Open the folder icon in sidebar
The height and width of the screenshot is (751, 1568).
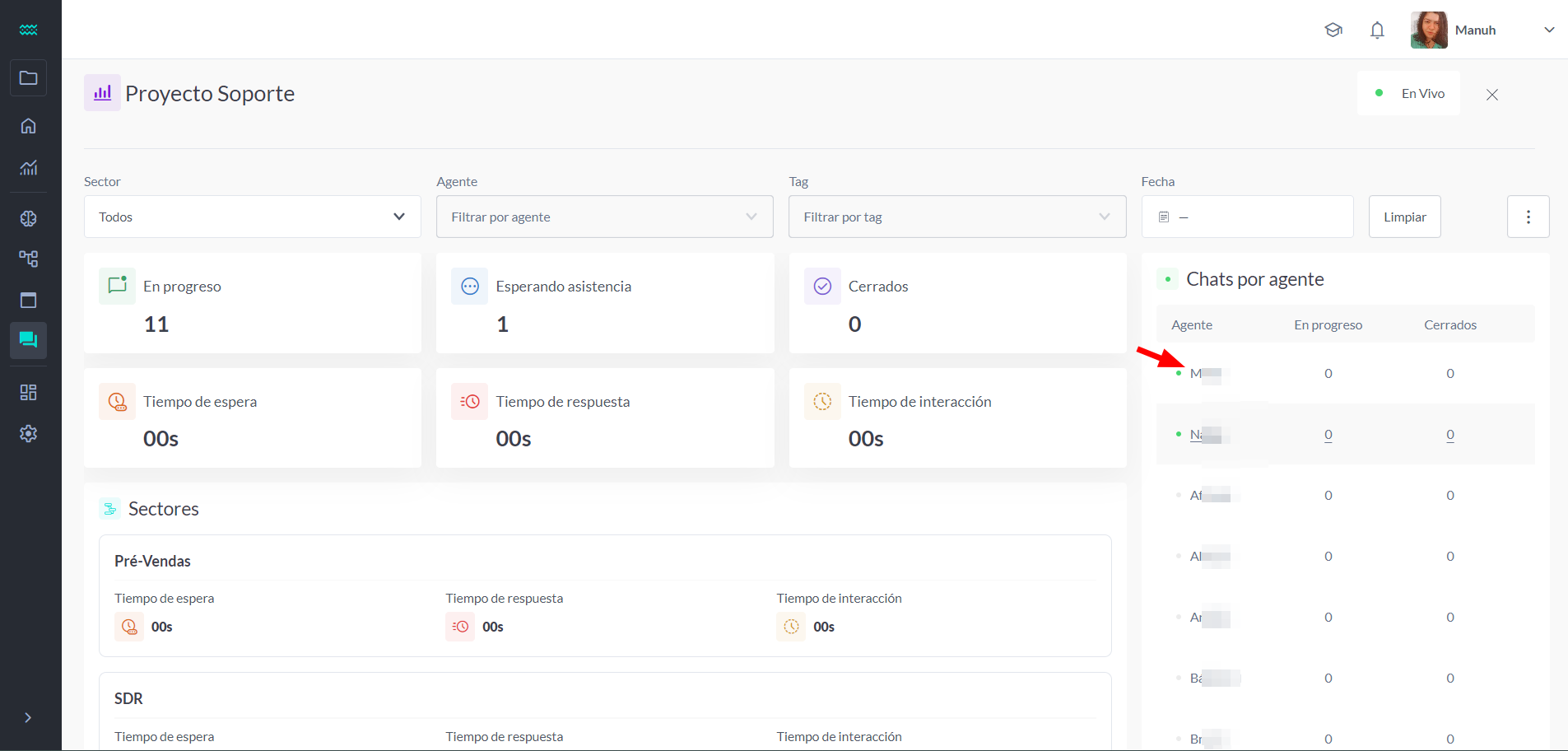pyautogui.click(x=29, y=78)
